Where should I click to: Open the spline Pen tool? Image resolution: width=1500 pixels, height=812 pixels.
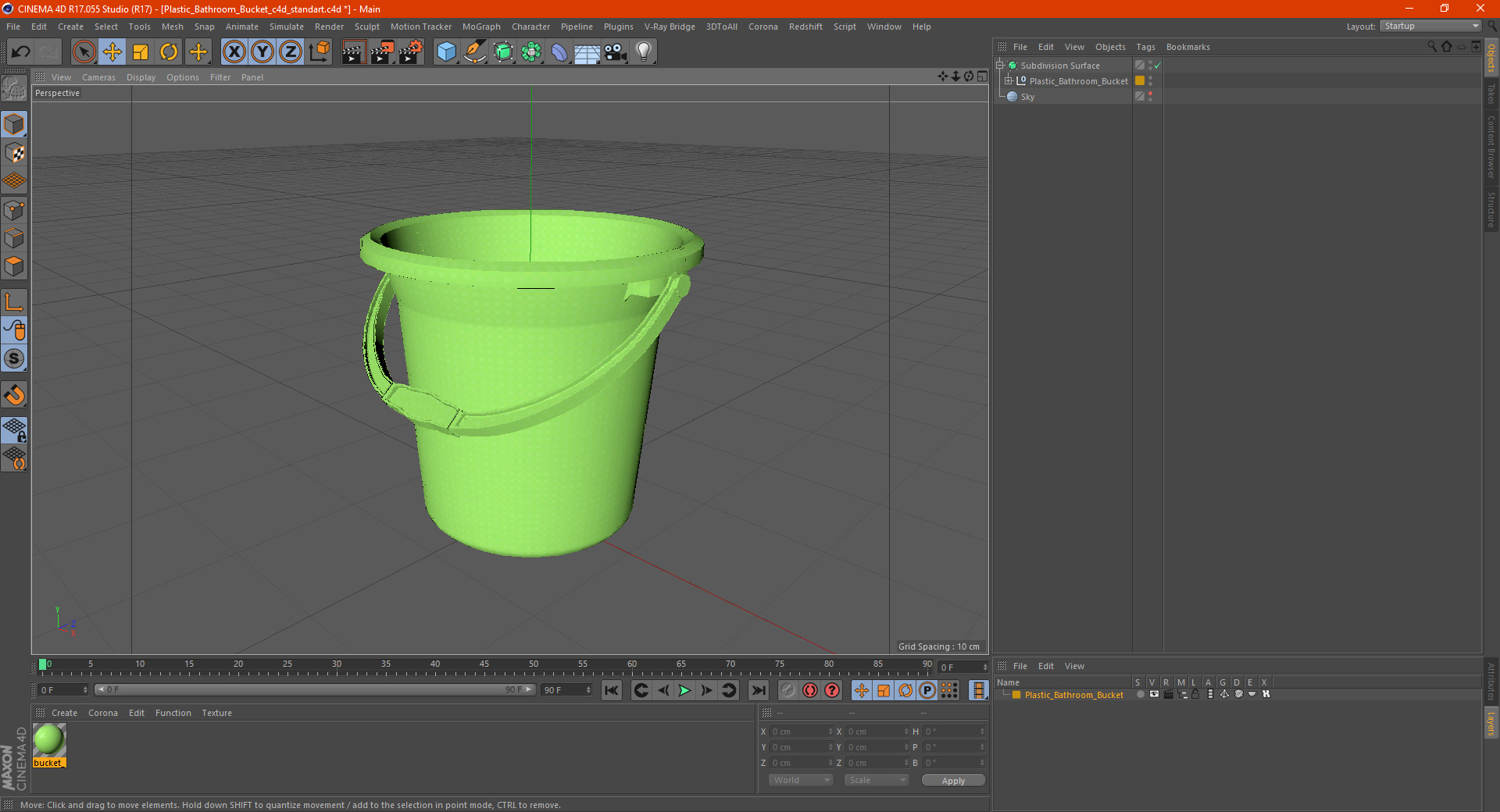pyautogui.click(x=475, y=52)
